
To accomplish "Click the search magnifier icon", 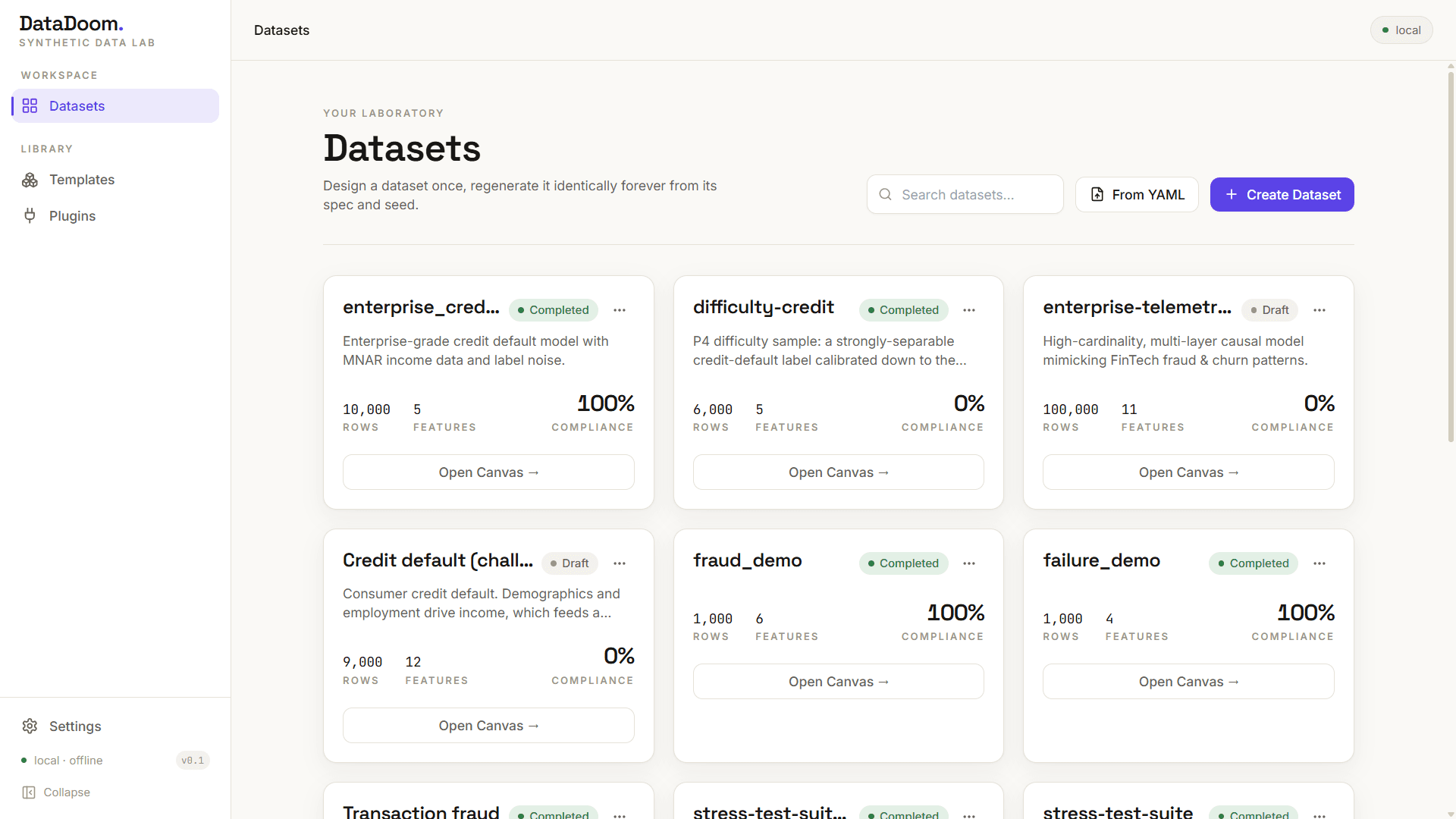I will 885,195.
